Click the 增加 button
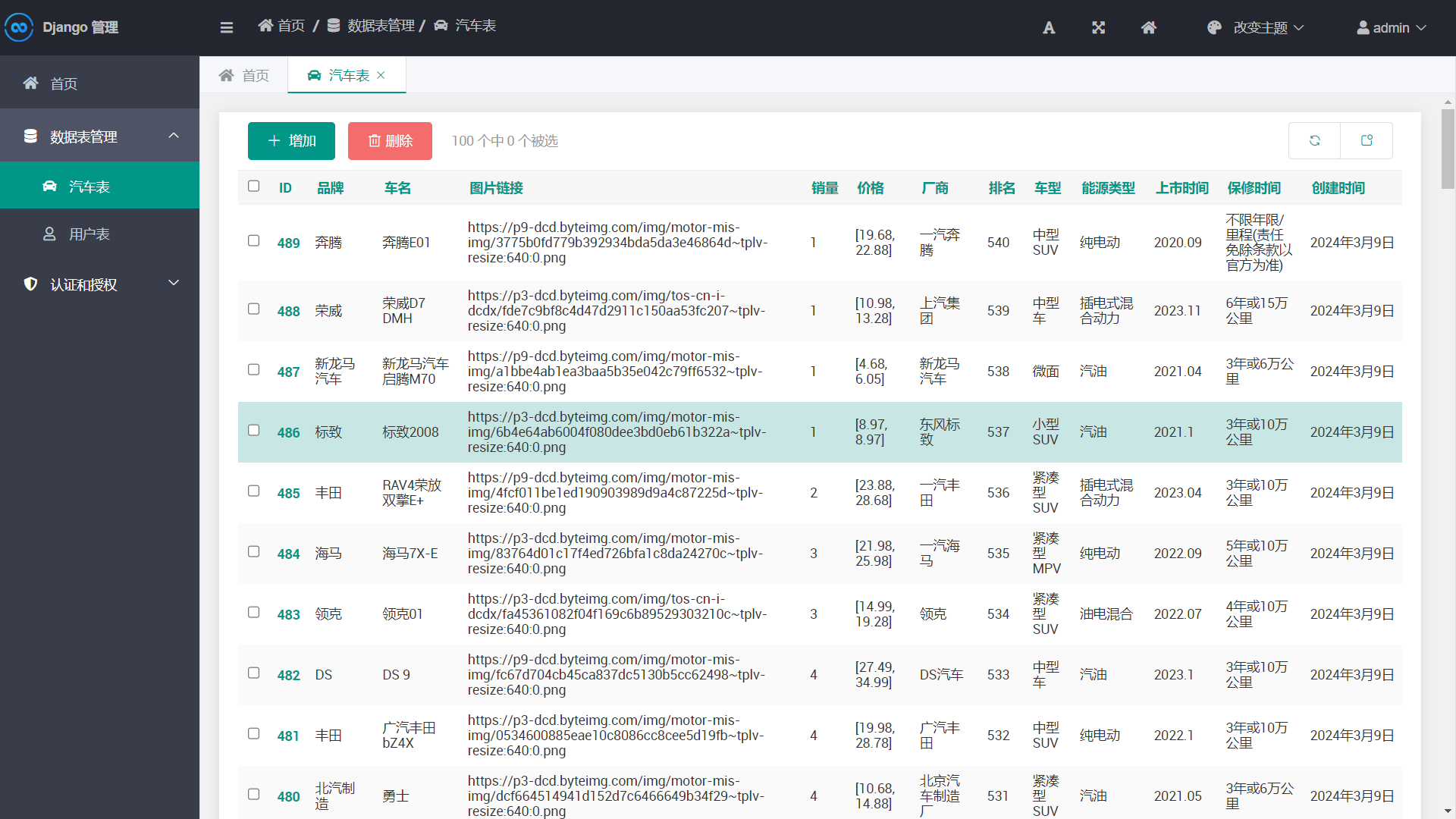This screenshot has width=1456, height=819. (291, 141)
